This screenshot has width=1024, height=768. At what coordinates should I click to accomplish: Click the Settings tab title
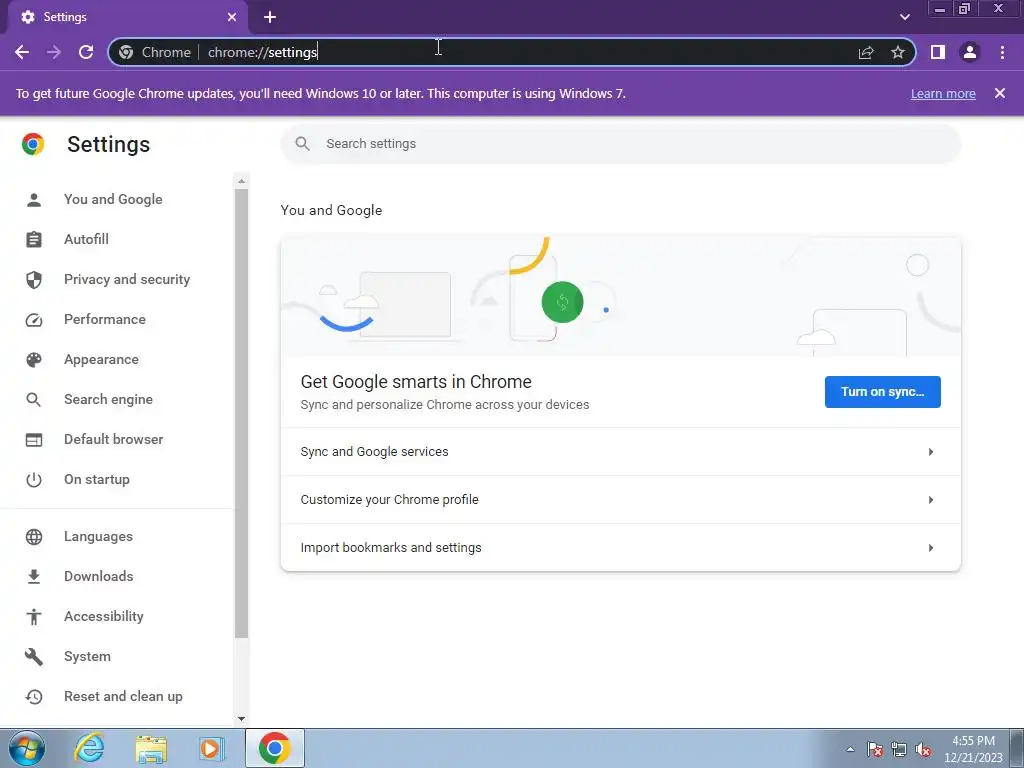tap(65, 17)
